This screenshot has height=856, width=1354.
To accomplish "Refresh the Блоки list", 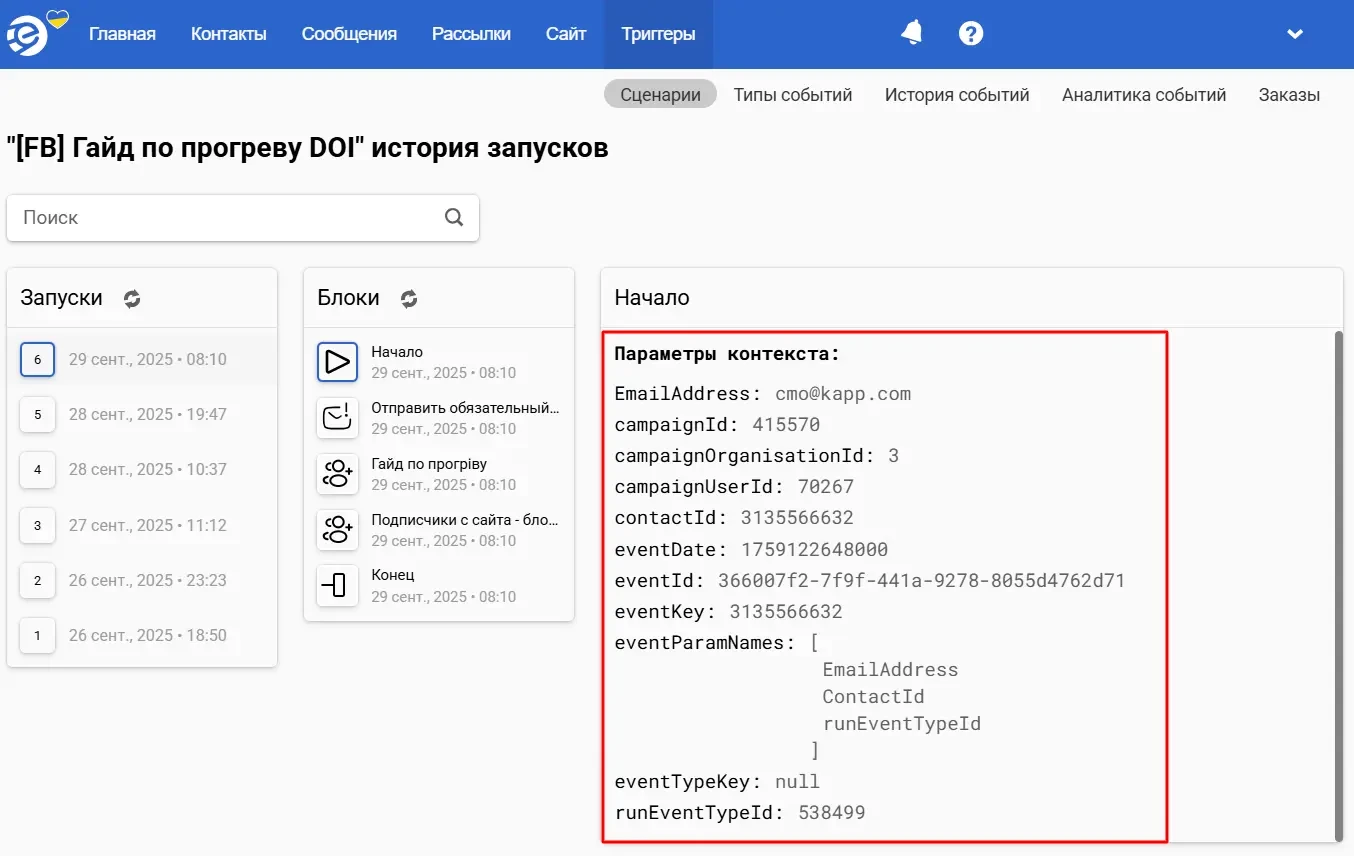I will coord(408,298).
